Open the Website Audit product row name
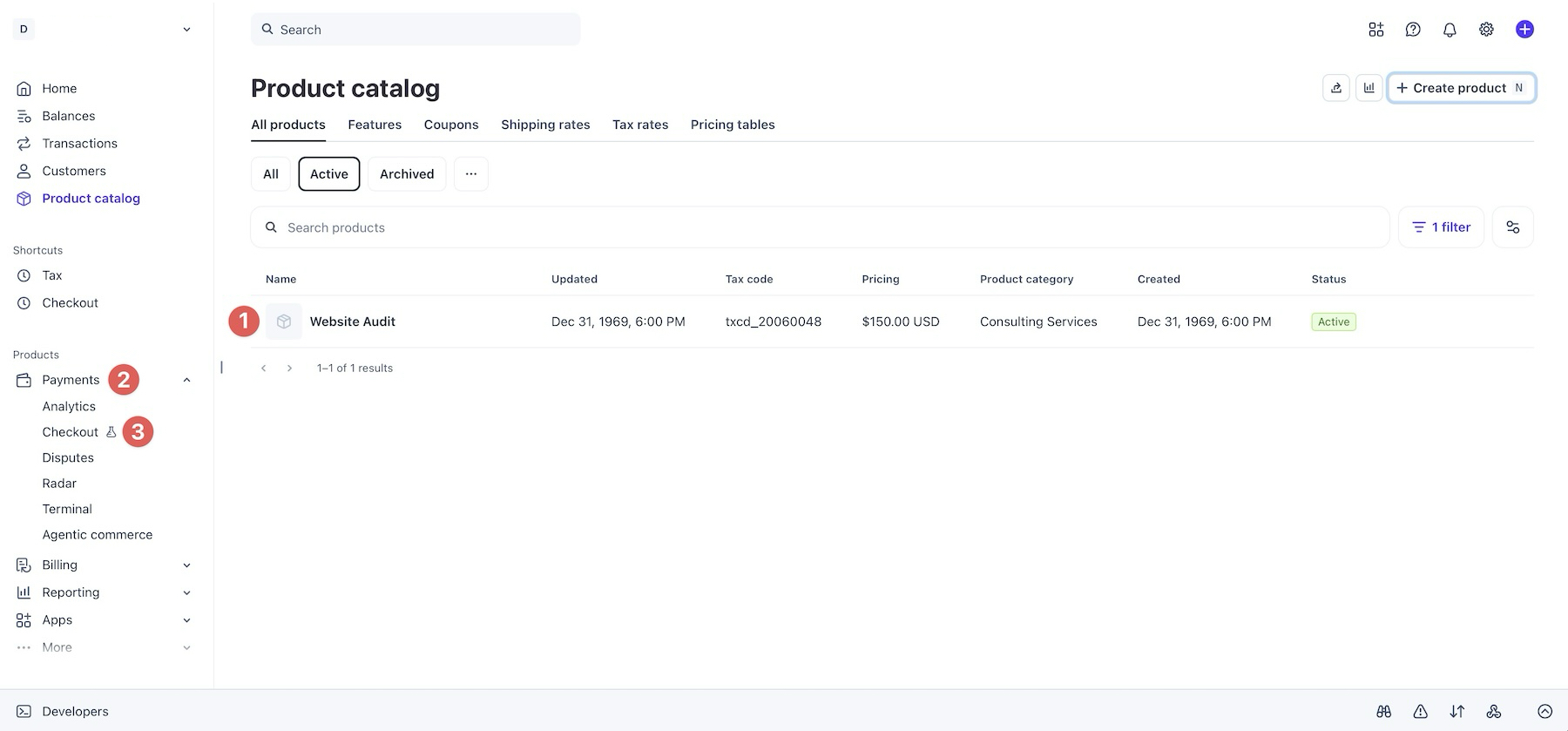Screen dimensions: 1568x731 pos(353,322)
